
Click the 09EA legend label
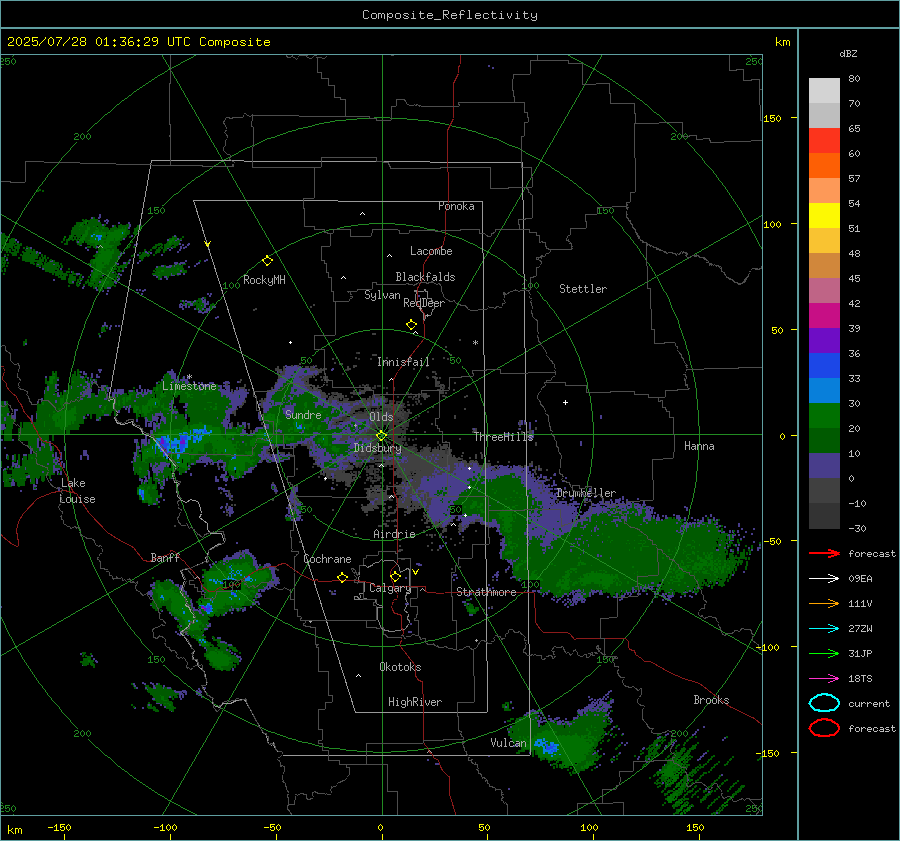click(860, 578)
